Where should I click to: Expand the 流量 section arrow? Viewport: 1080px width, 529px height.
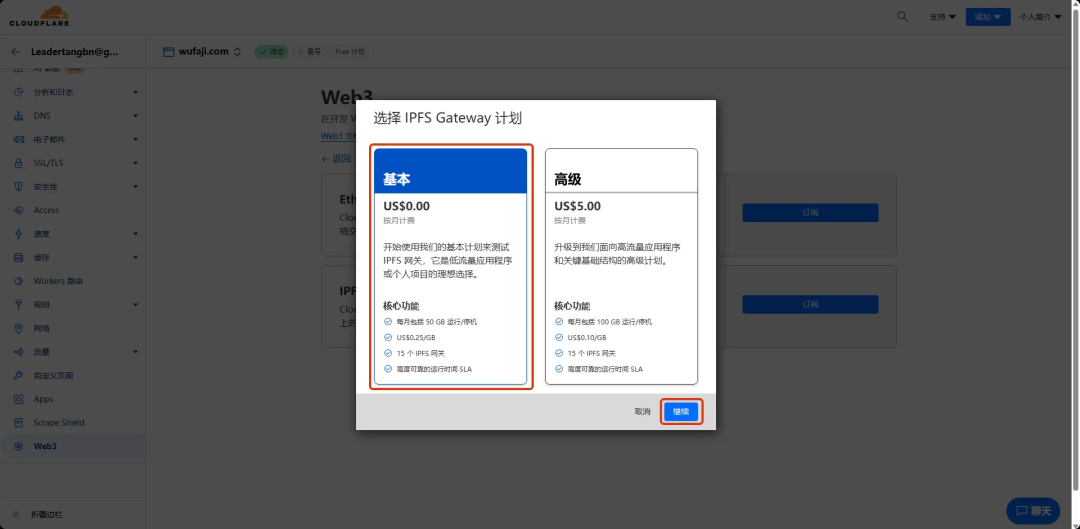point(136,352)
